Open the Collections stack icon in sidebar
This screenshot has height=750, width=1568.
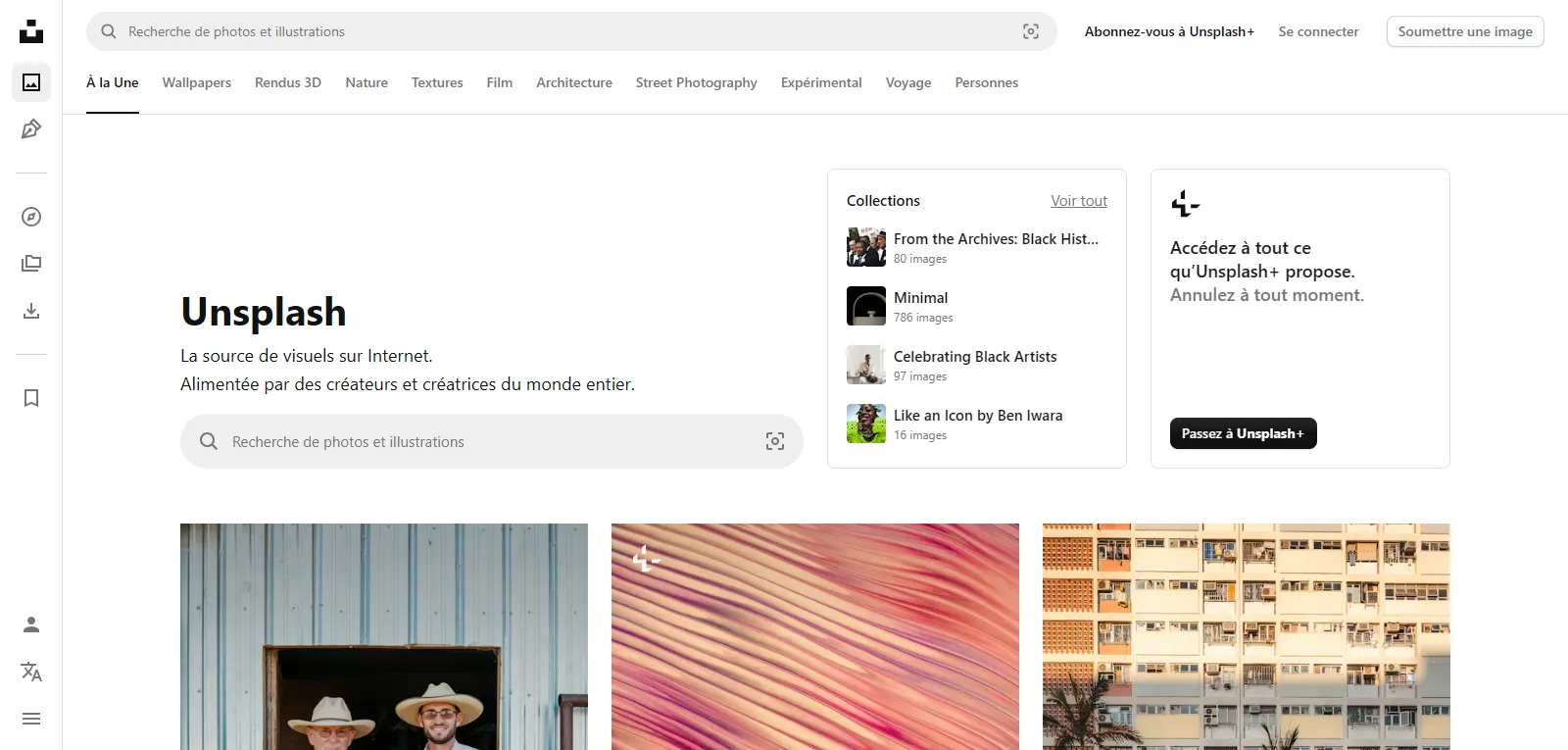[x=31, y=264]
